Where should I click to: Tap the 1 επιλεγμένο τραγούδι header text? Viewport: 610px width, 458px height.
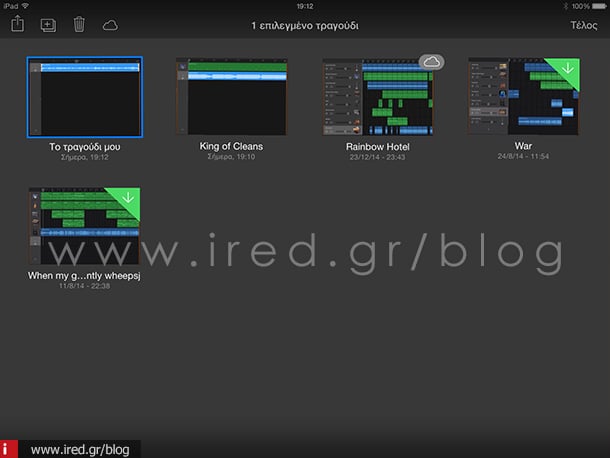304,25
